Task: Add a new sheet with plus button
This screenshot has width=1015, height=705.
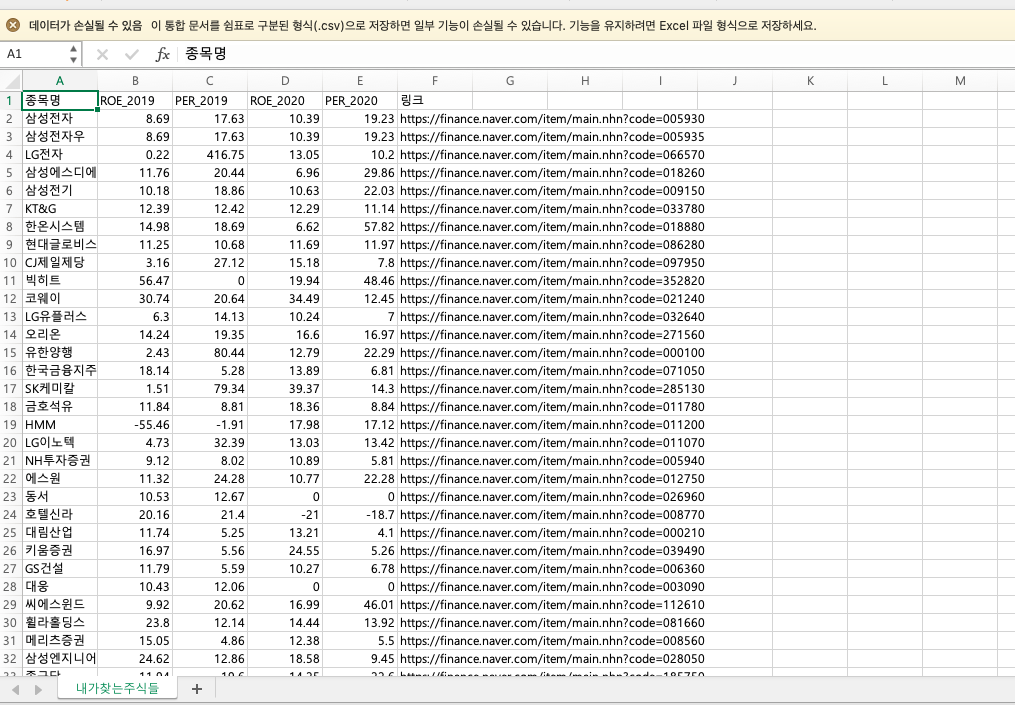Action: click(197, 689)
